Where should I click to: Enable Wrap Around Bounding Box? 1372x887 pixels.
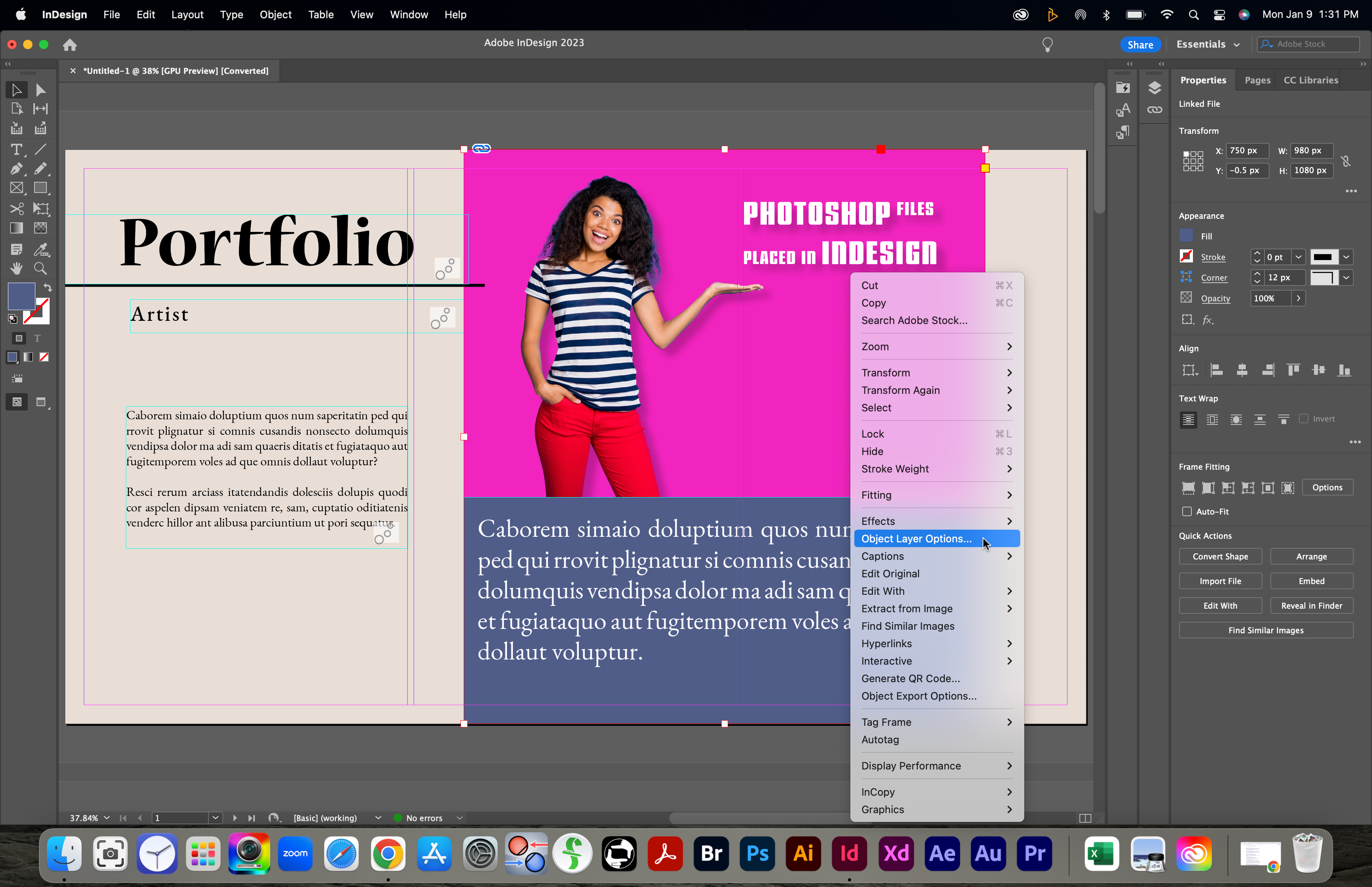coord(1212,419)
